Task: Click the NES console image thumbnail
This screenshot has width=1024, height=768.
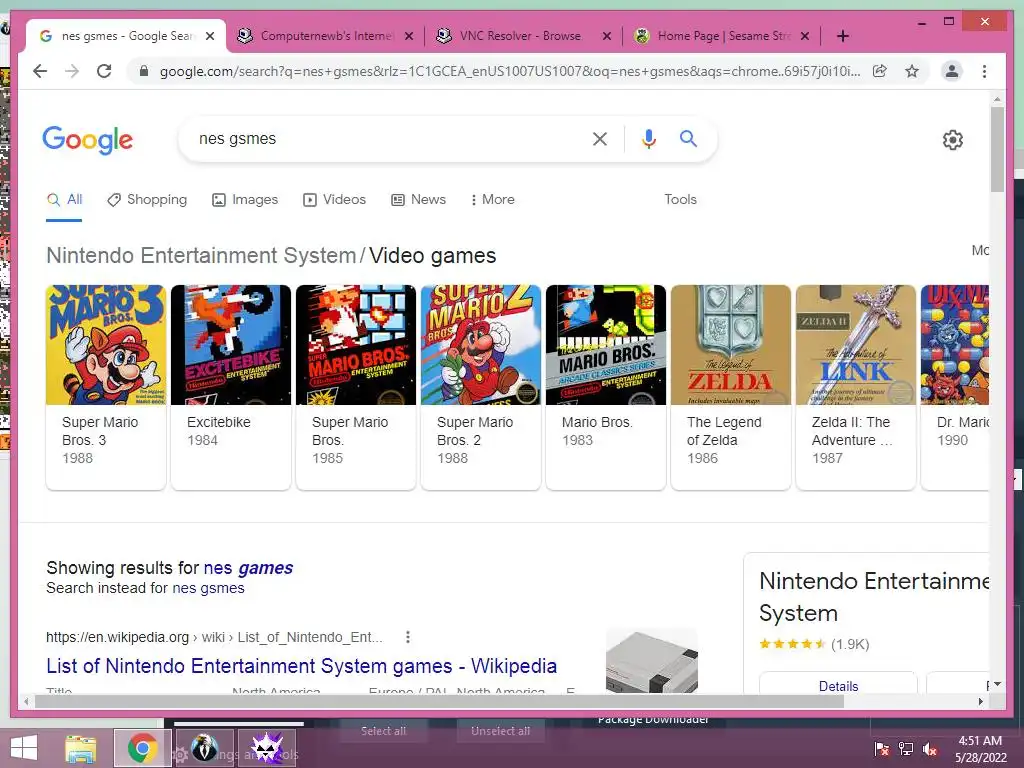Action: 652,660
